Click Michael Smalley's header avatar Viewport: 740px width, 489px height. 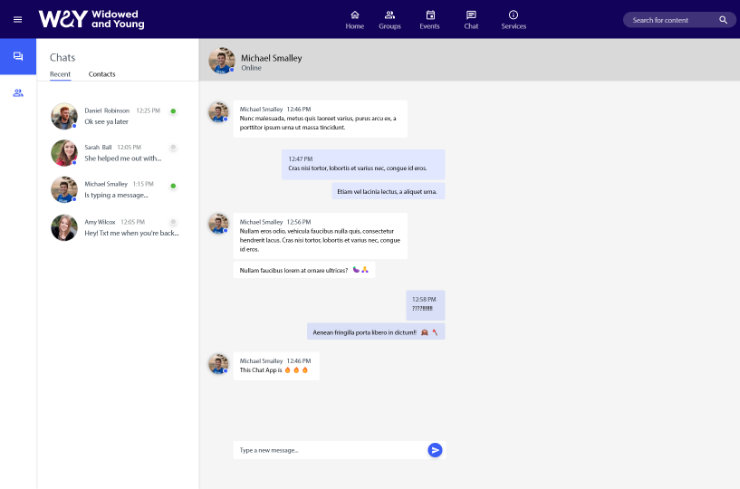click(x=222, y=60)
